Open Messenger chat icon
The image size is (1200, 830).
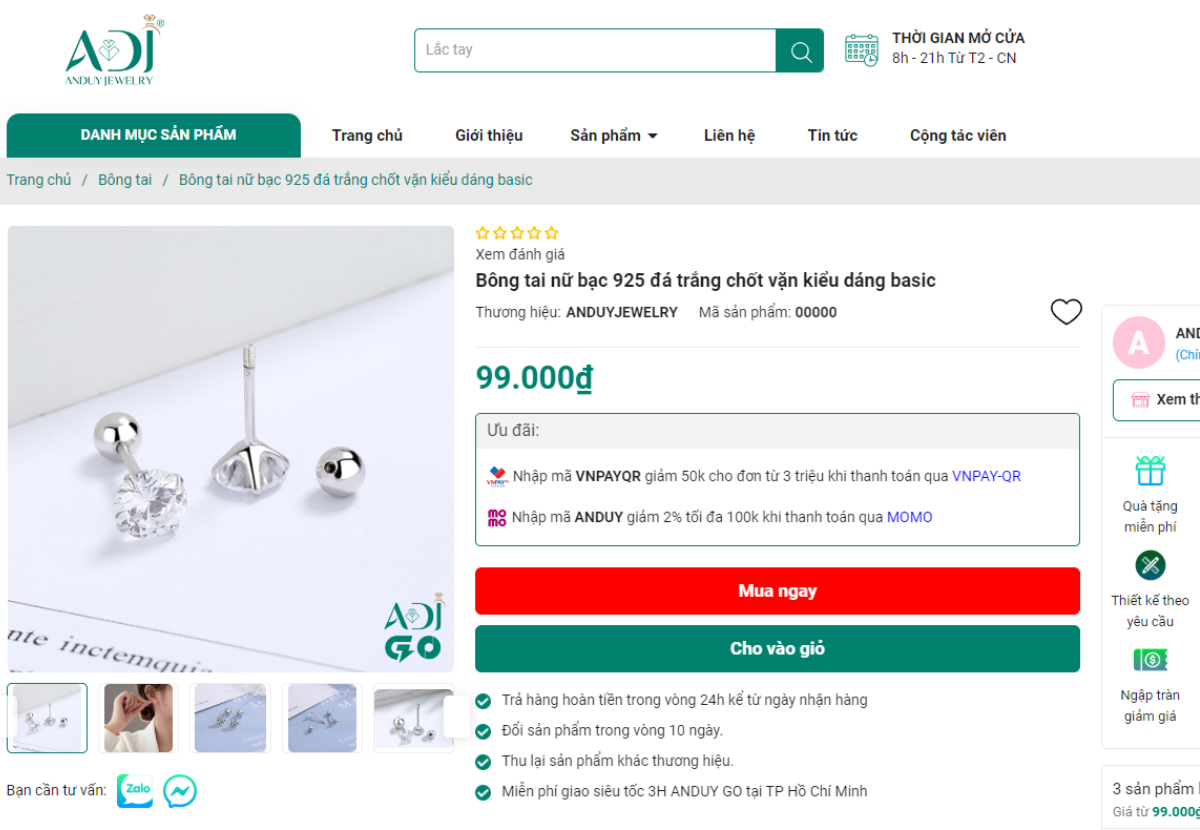tap(180, 791)
